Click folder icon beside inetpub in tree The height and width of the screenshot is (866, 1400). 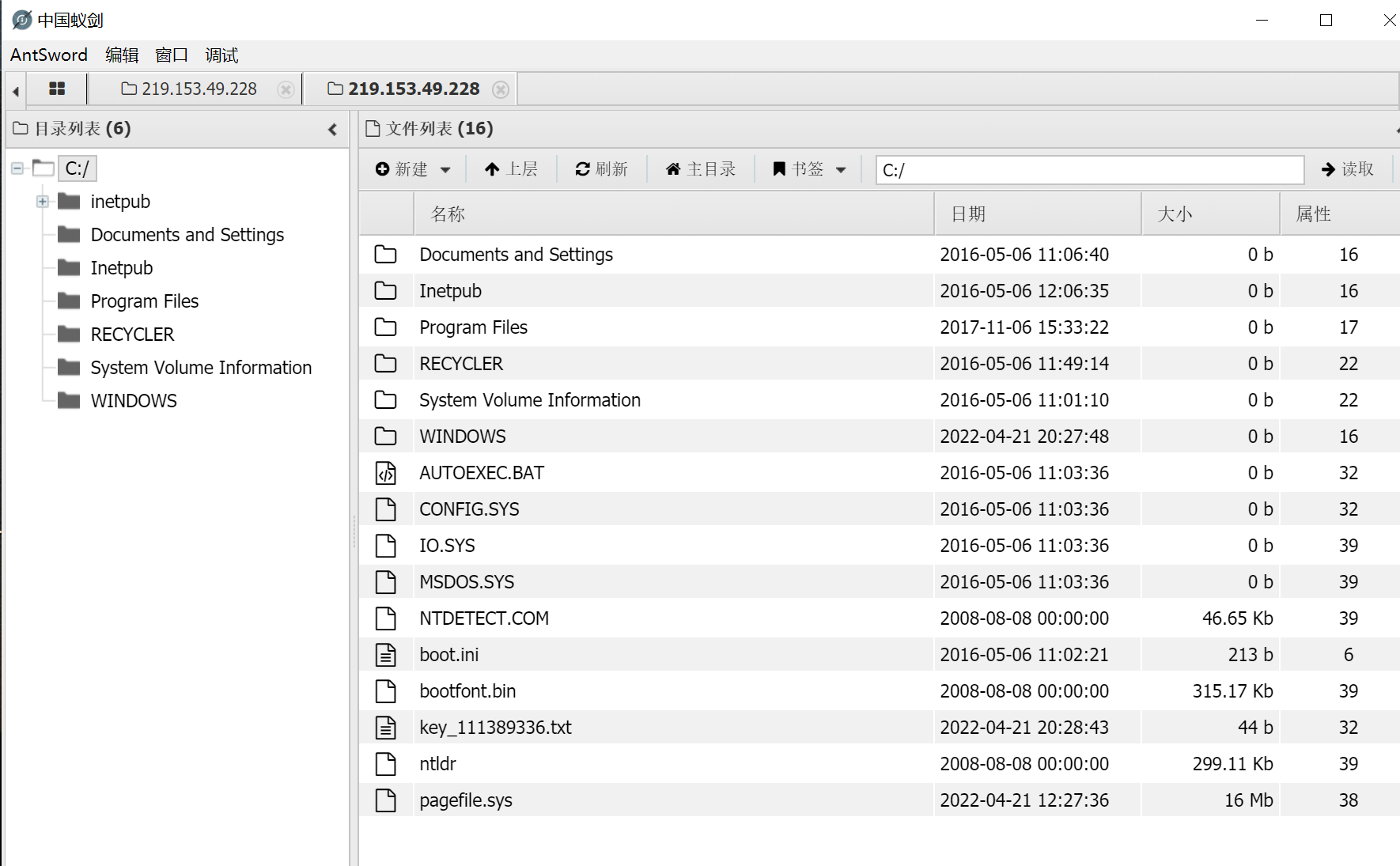click(70, 201)
